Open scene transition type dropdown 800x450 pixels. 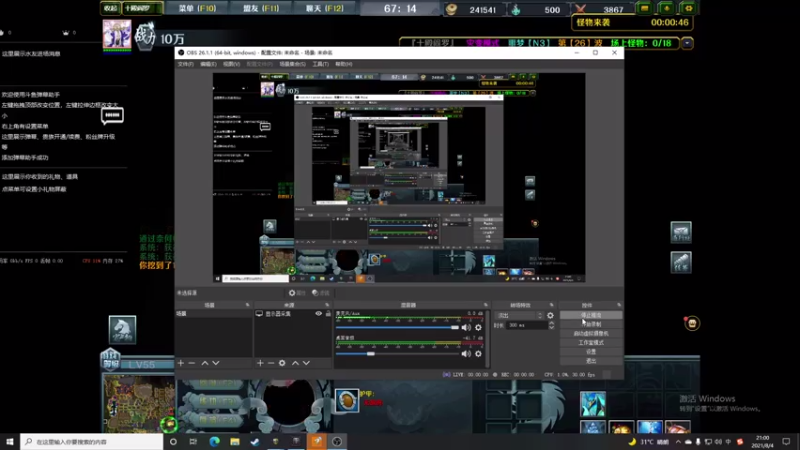[x=520, y=315]
